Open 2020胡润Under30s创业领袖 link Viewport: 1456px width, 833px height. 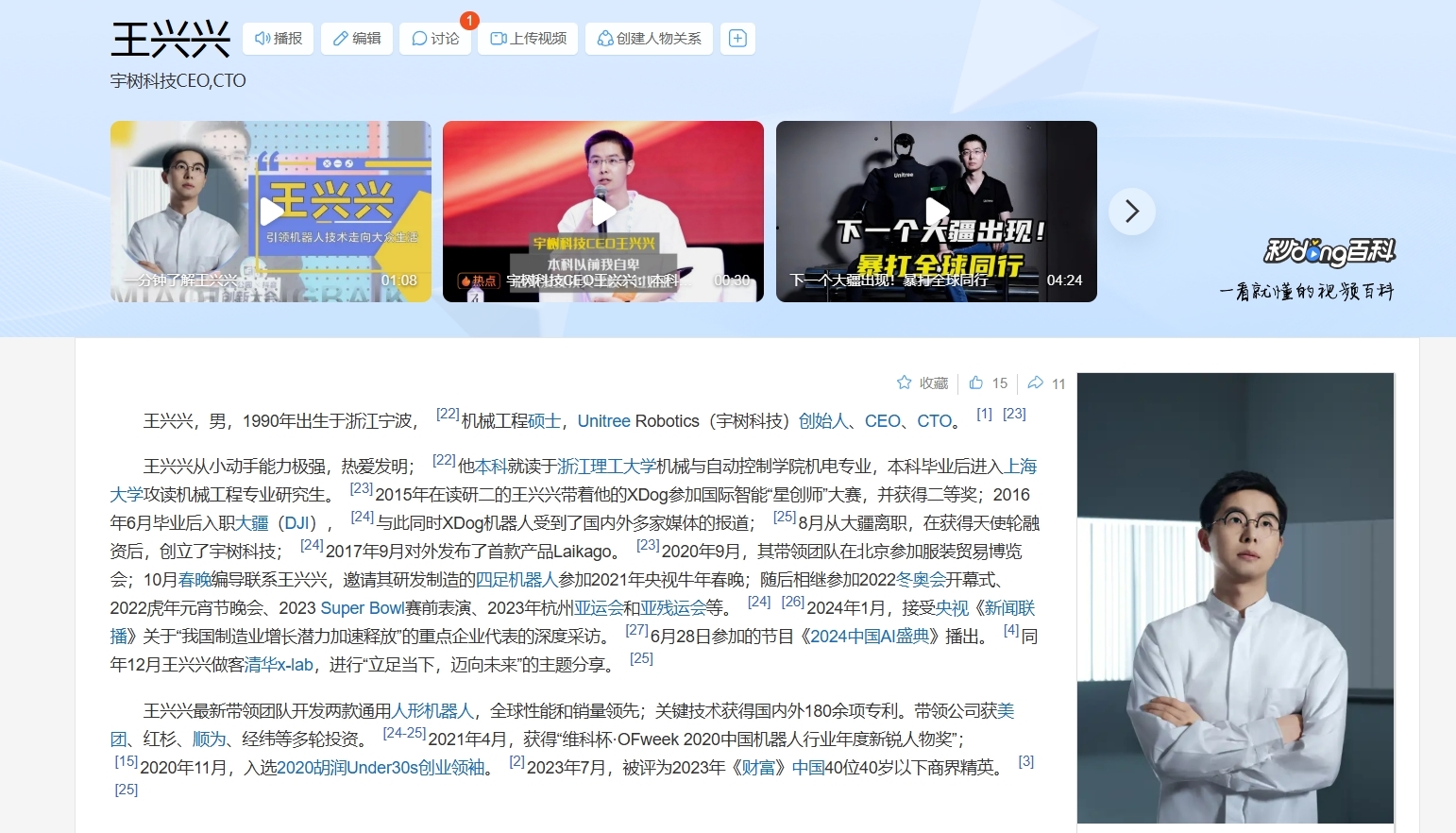coord(381,768)
